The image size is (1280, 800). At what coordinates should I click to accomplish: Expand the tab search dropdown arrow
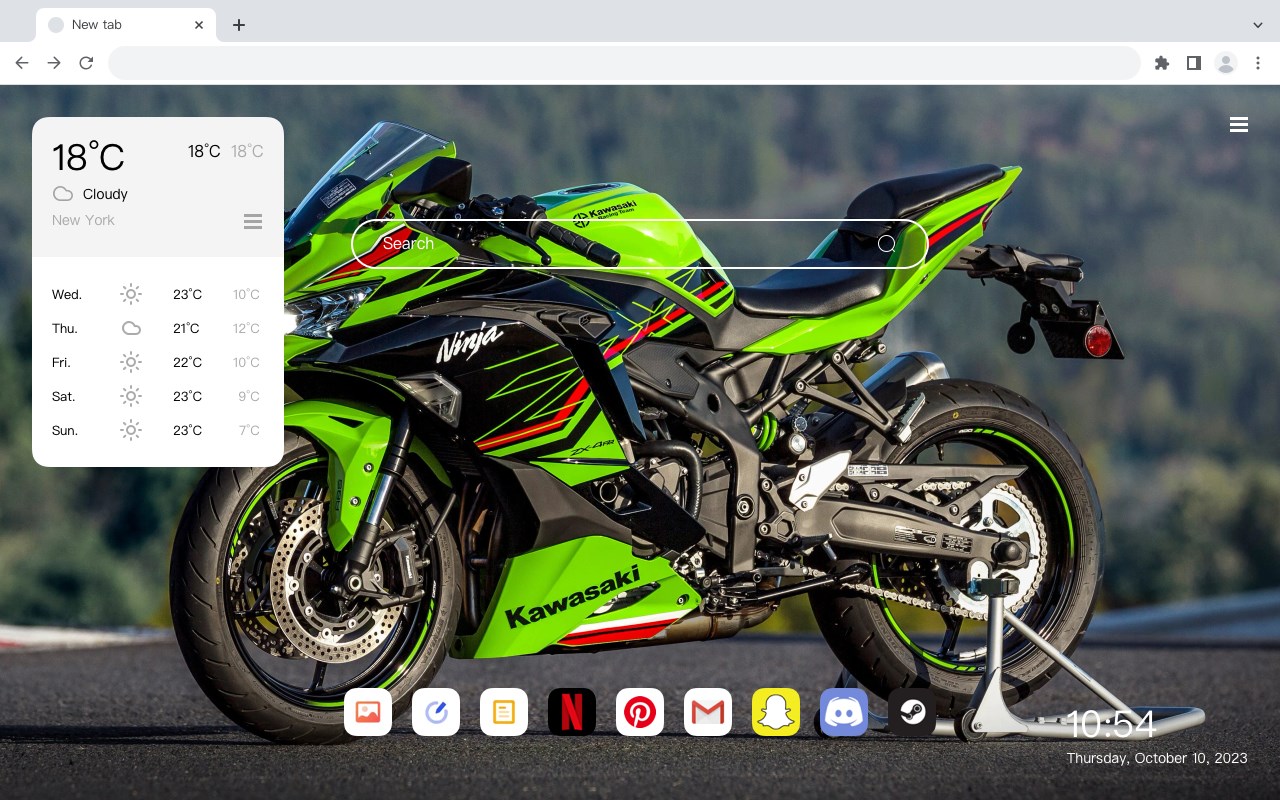[1258, 25]
